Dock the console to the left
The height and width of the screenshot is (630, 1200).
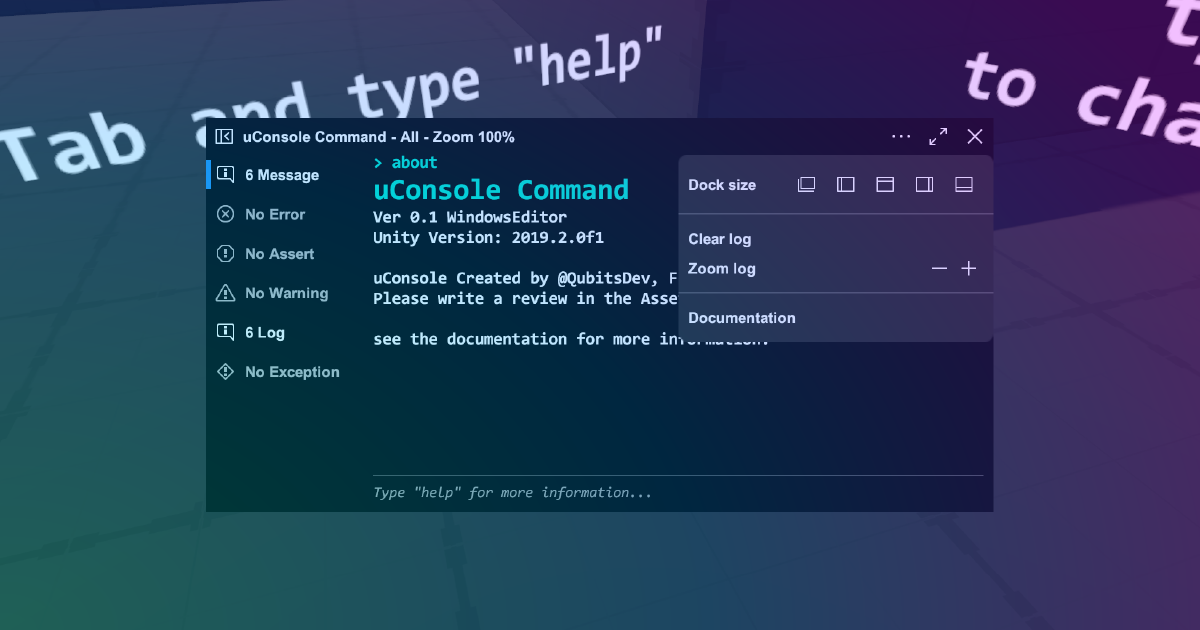845,184
